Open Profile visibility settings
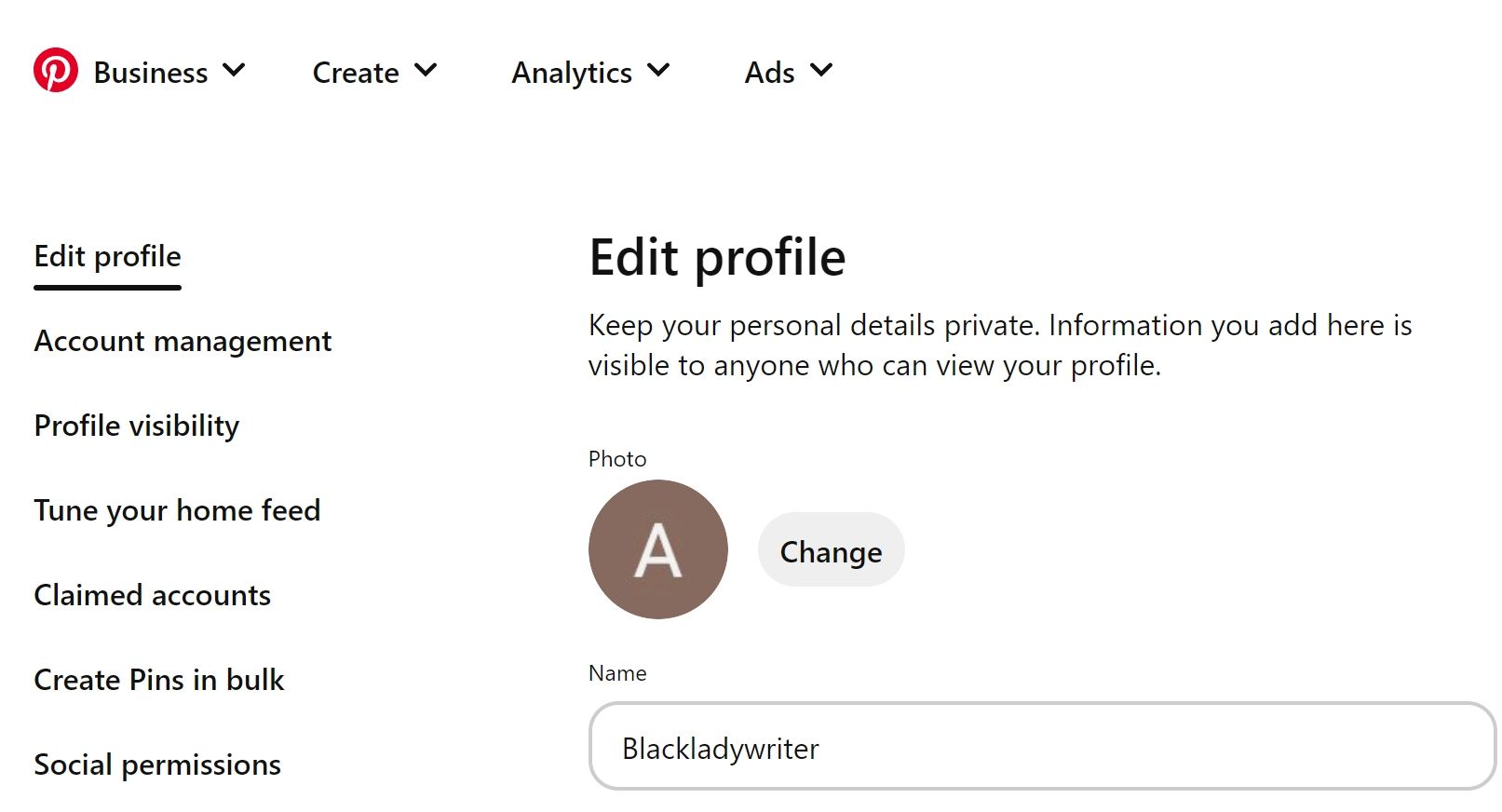1502x812 pixels. (x=137, y=426)
